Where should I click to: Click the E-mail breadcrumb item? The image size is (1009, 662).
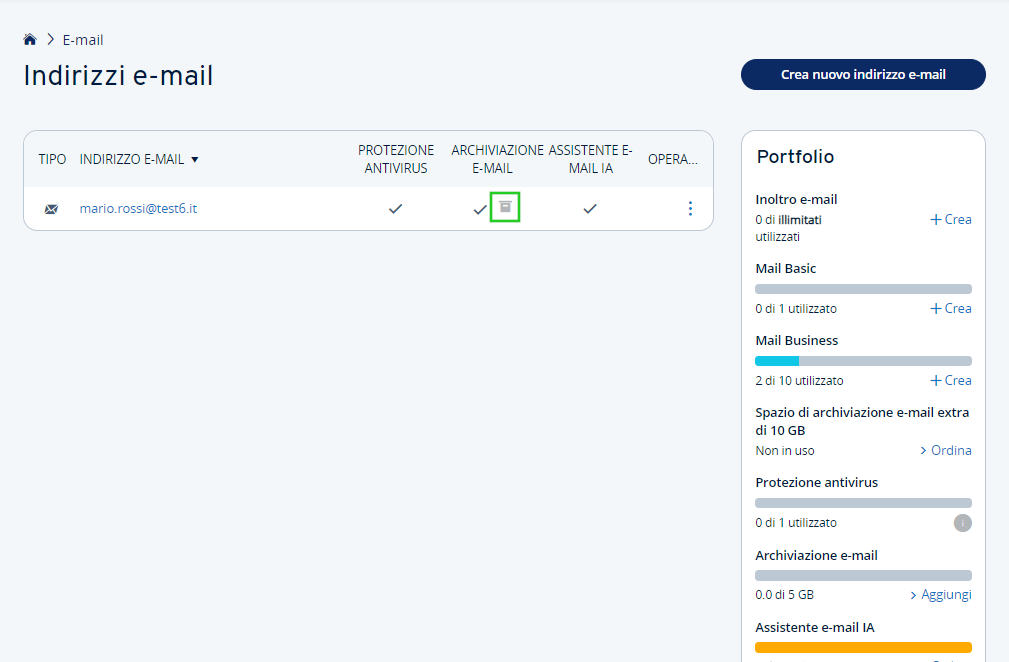[83, 40]
